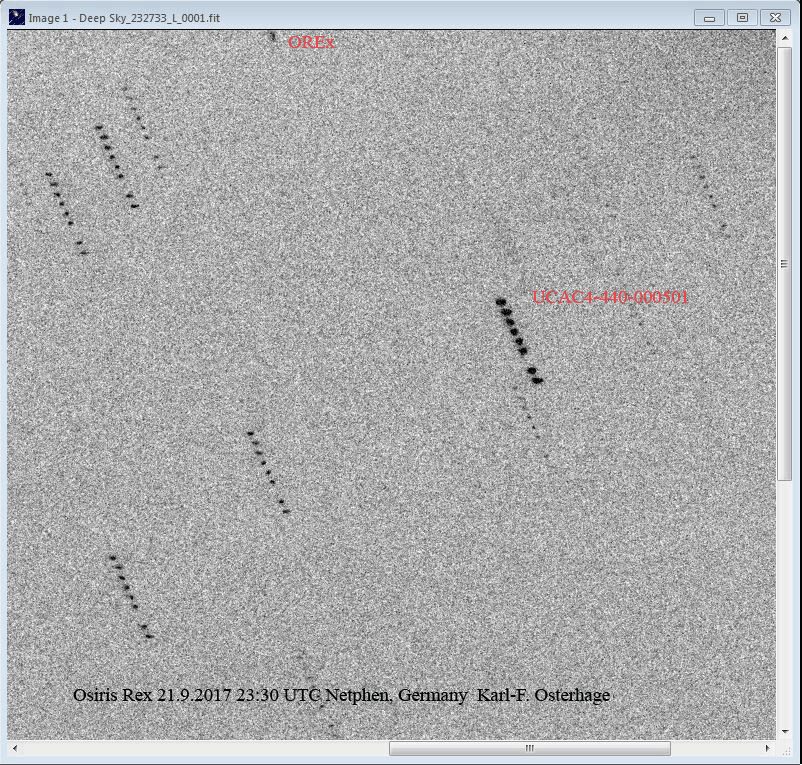Click the application icon in title bar
The height and width of the screenshot is (765, 802).
(15, 17)
